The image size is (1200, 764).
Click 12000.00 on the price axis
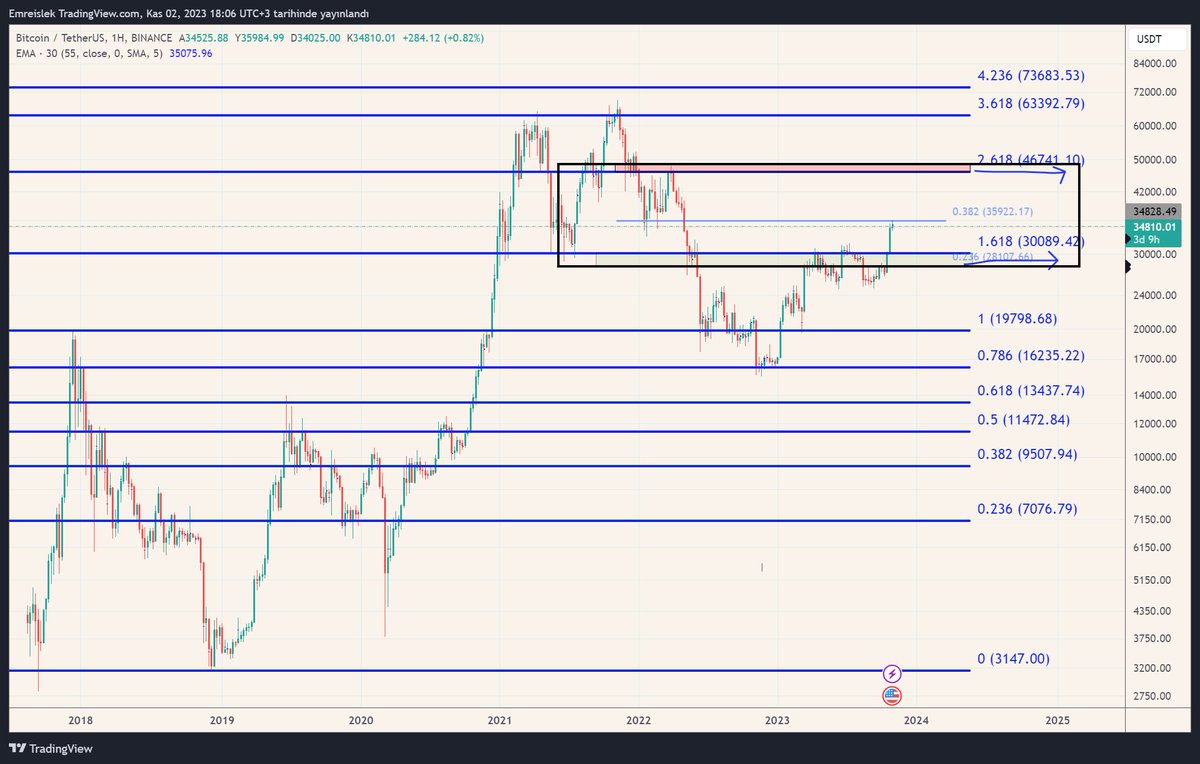[1157, 424]
